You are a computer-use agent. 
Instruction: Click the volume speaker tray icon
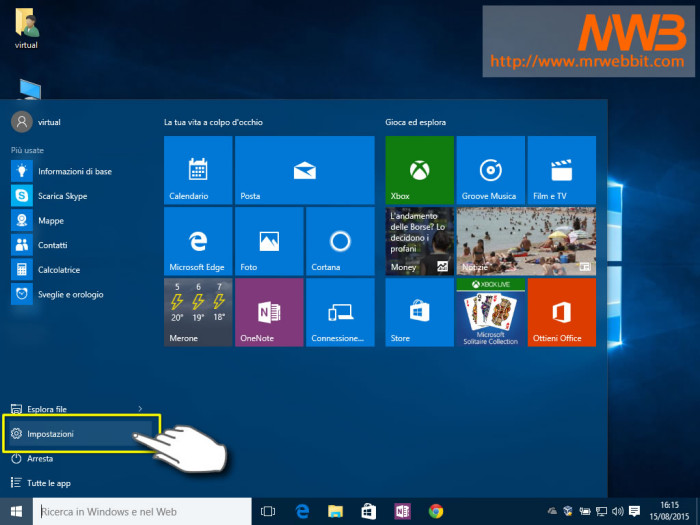point(617,511)
